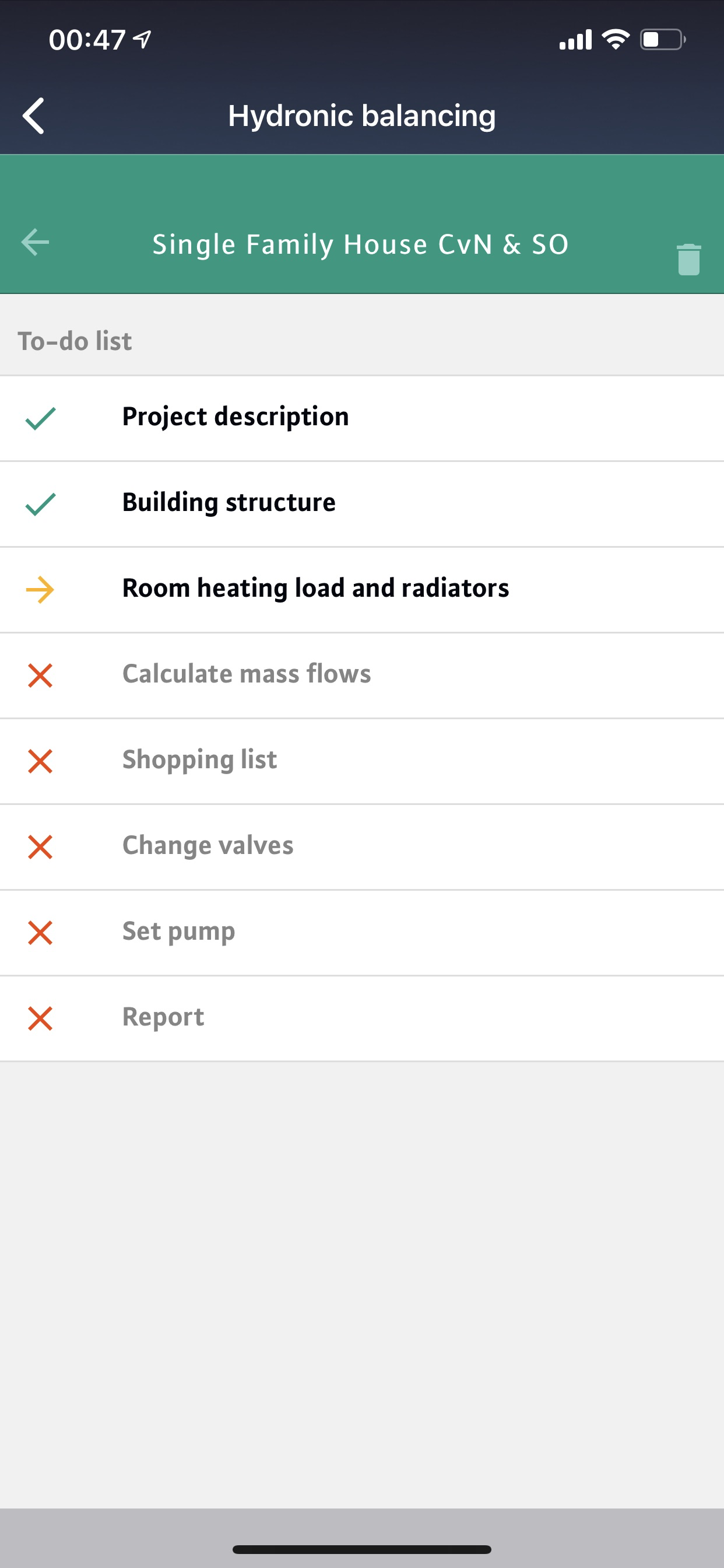
Task: Tap red X next to Shopping list
Action: point(40,761)
